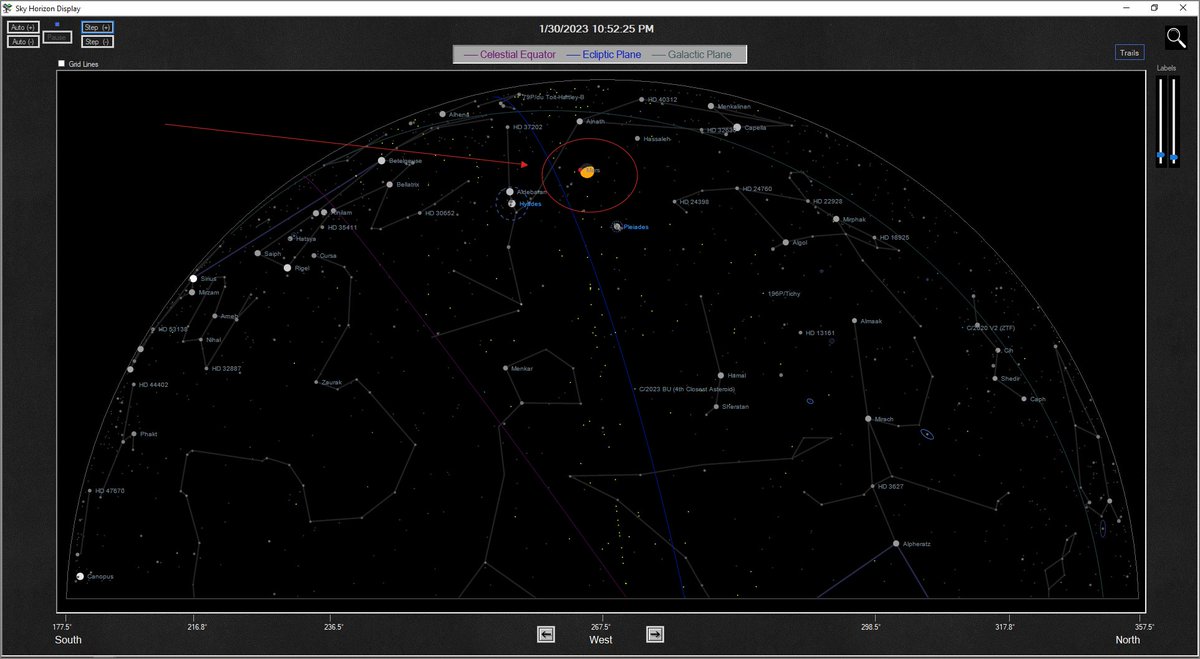1200x659 pixels.
Task: Click the Celestial Equator legend entry
Action: [510, 54]
